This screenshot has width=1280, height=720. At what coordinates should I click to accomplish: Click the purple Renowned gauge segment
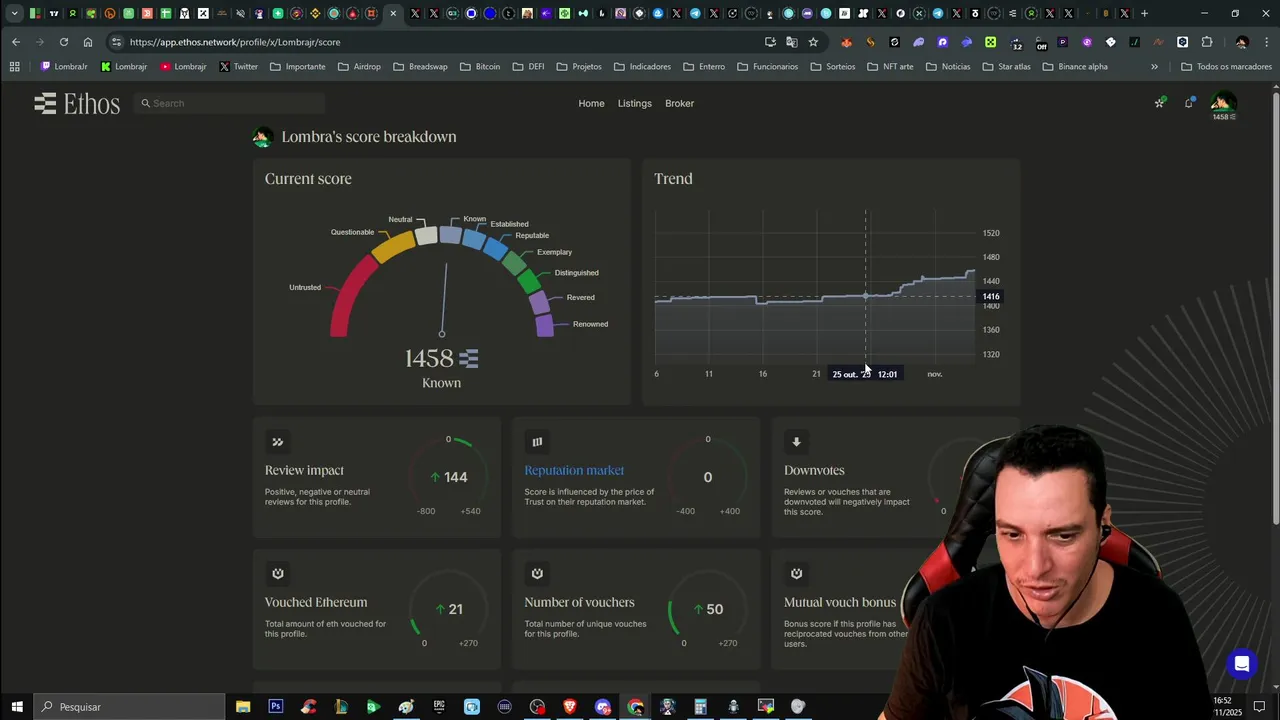point(545,325)
